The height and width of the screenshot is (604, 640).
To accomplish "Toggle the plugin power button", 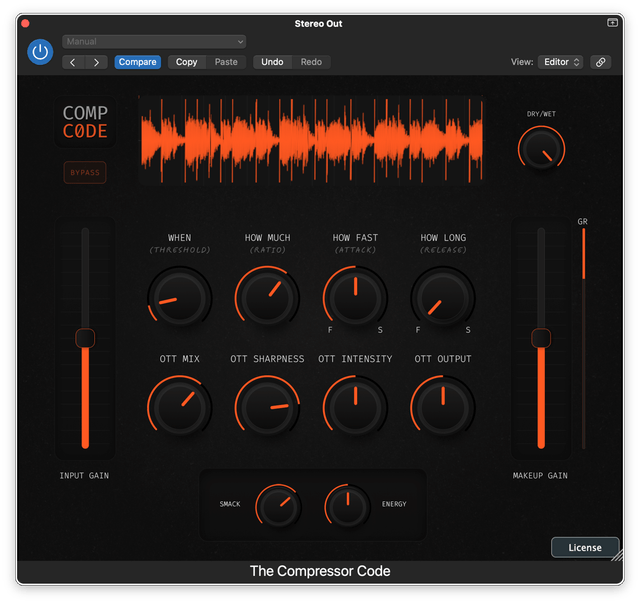I will (40, 51).
